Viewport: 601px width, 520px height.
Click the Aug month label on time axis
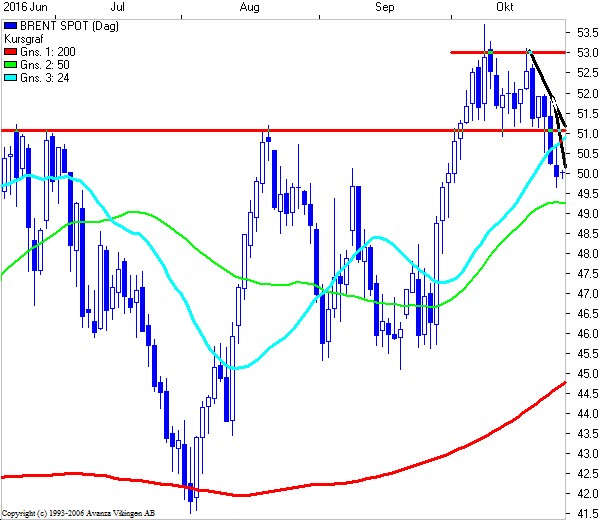click(x=250, y=7)
